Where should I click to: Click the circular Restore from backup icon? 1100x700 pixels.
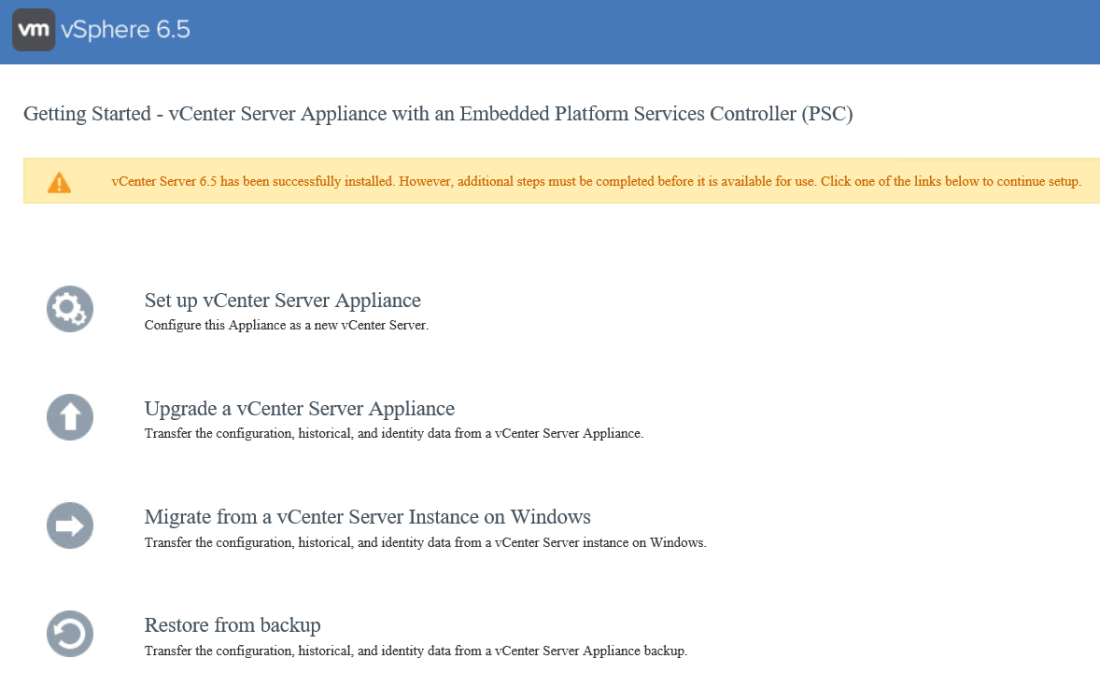70,634
